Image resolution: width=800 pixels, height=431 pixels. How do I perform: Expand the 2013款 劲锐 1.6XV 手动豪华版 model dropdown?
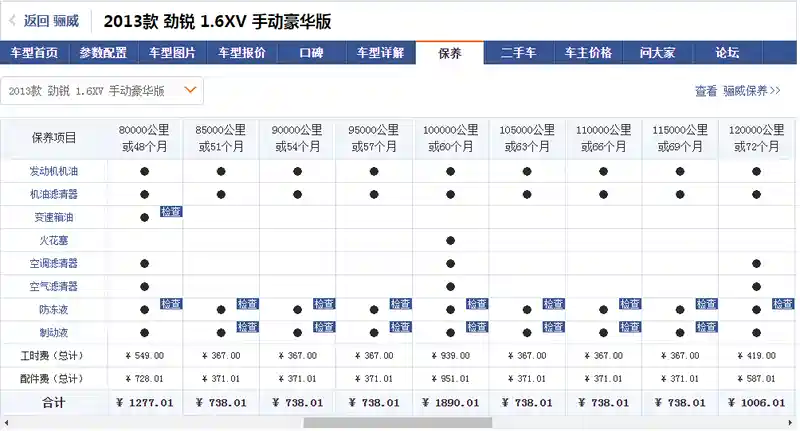pos(102,91)
